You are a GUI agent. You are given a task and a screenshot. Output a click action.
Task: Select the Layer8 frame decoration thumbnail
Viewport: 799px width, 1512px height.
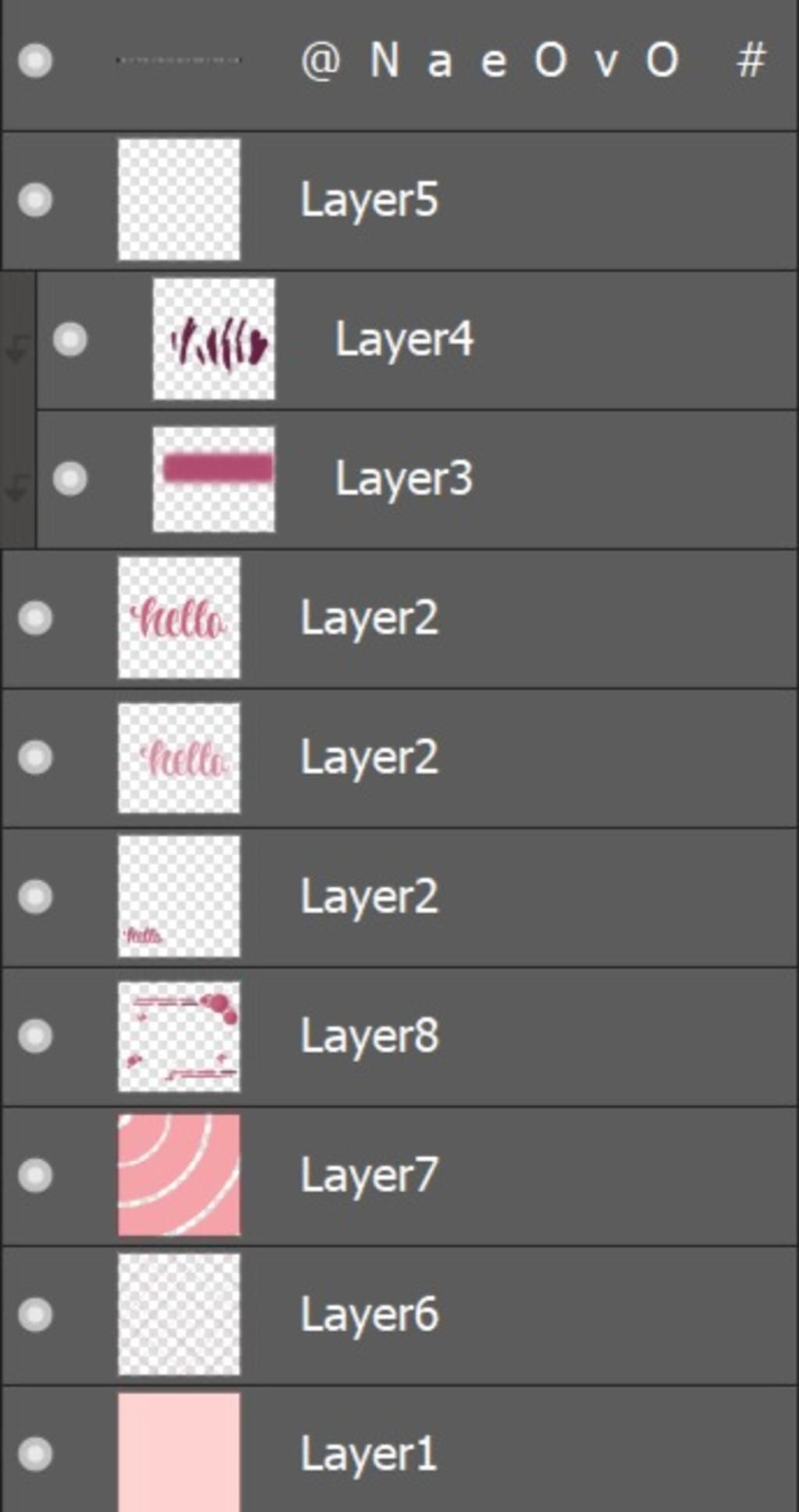click(179, 1036)
